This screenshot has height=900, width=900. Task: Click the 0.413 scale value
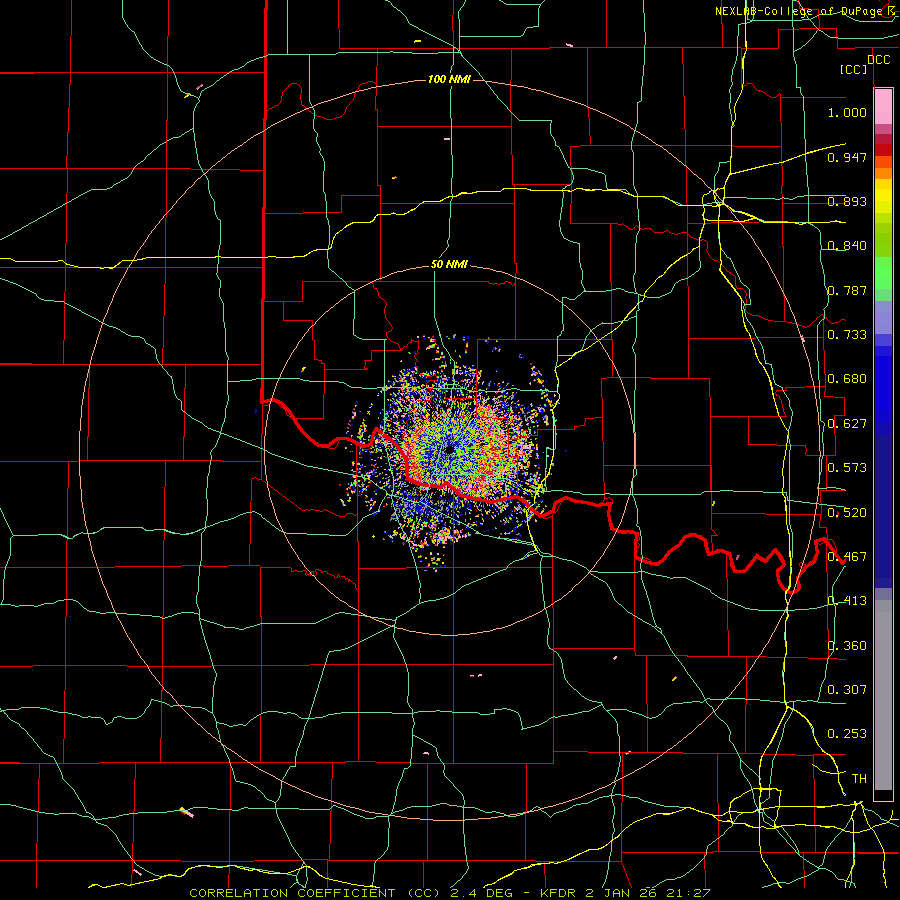(x=847, y=601)
